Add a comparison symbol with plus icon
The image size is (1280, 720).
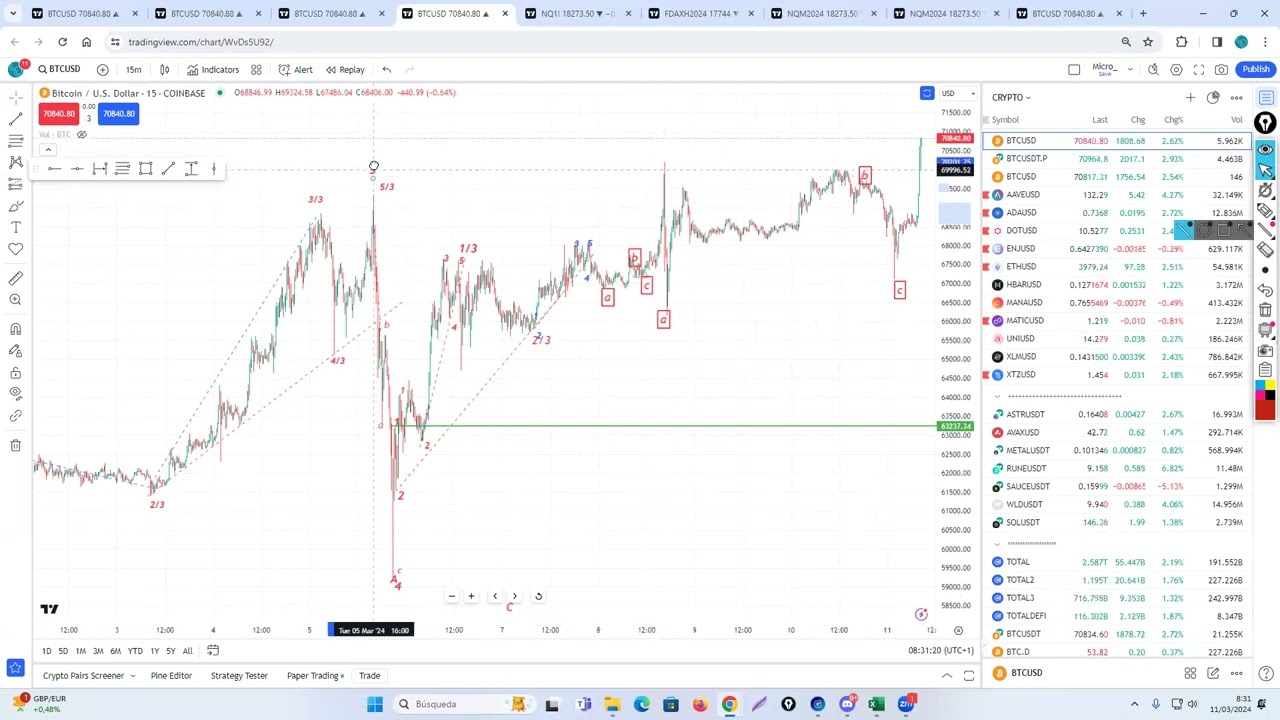(102, 69)
